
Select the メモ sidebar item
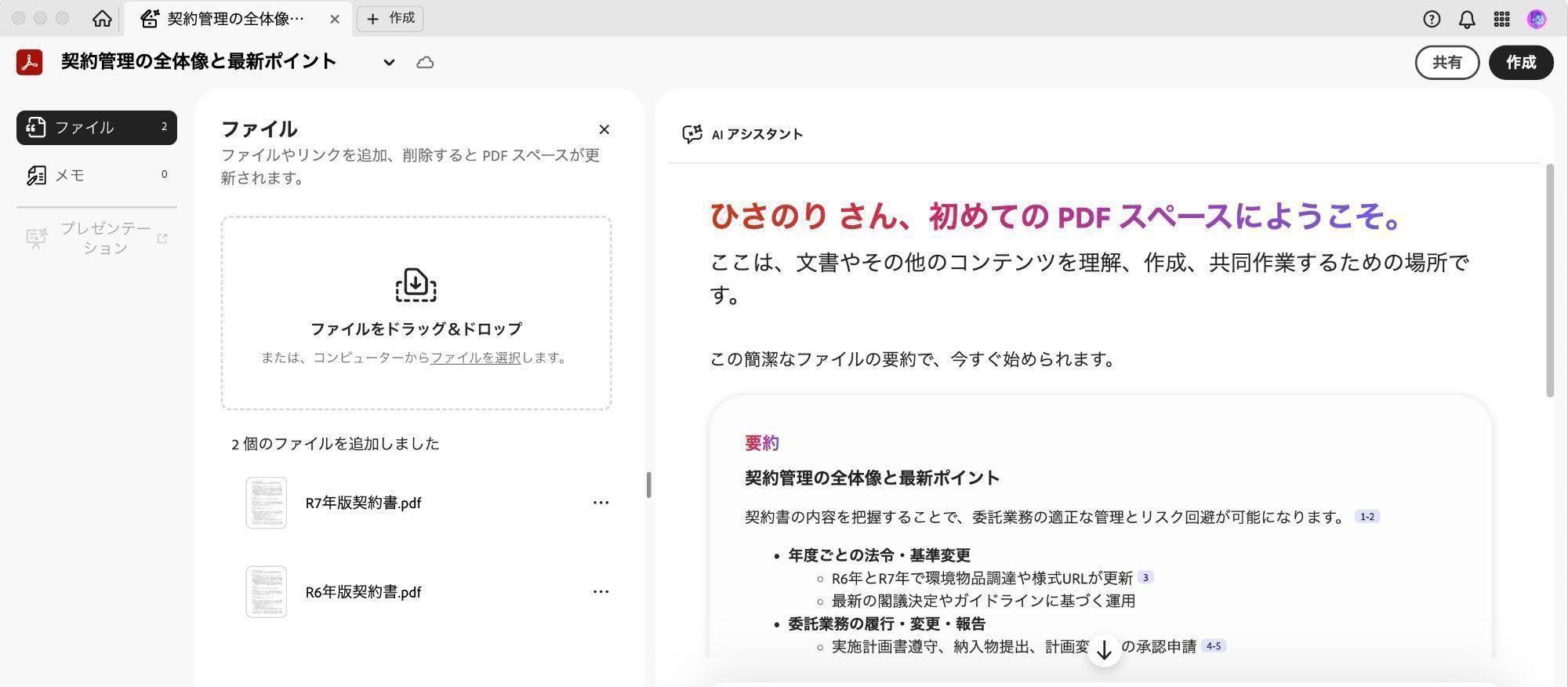pyautogui.click(x=96, y=175)
